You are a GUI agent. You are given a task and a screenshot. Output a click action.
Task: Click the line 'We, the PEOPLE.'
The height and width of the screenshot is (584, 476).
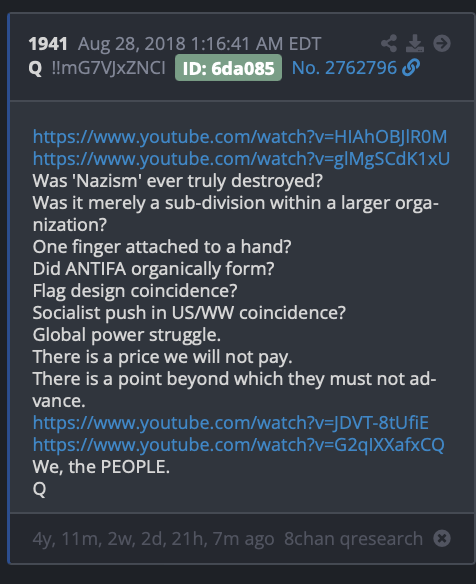pyautogui.click(x=101, y=467)
